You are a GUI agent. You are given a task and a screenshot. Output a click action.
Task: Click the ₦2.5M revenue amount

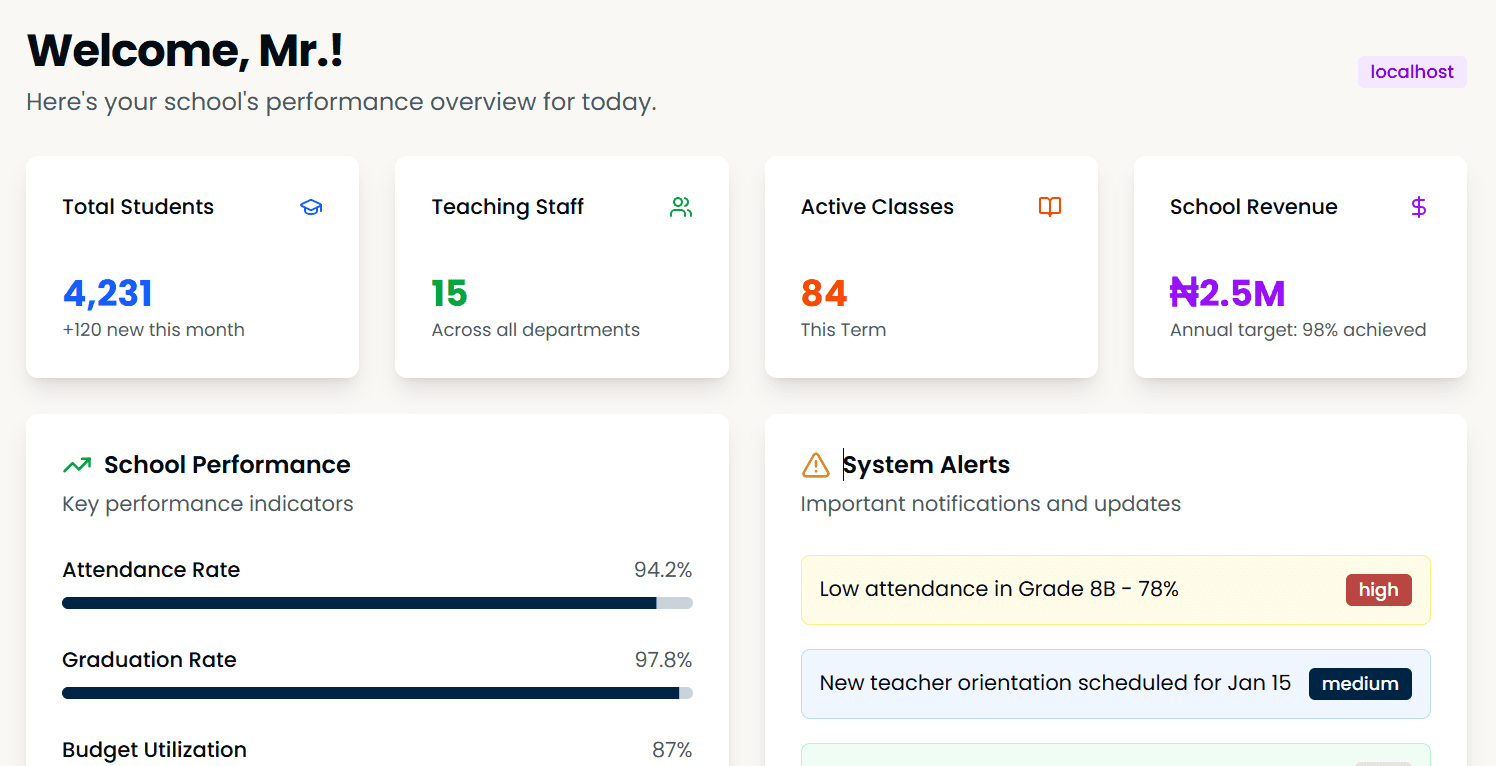tap(1228, 294)
